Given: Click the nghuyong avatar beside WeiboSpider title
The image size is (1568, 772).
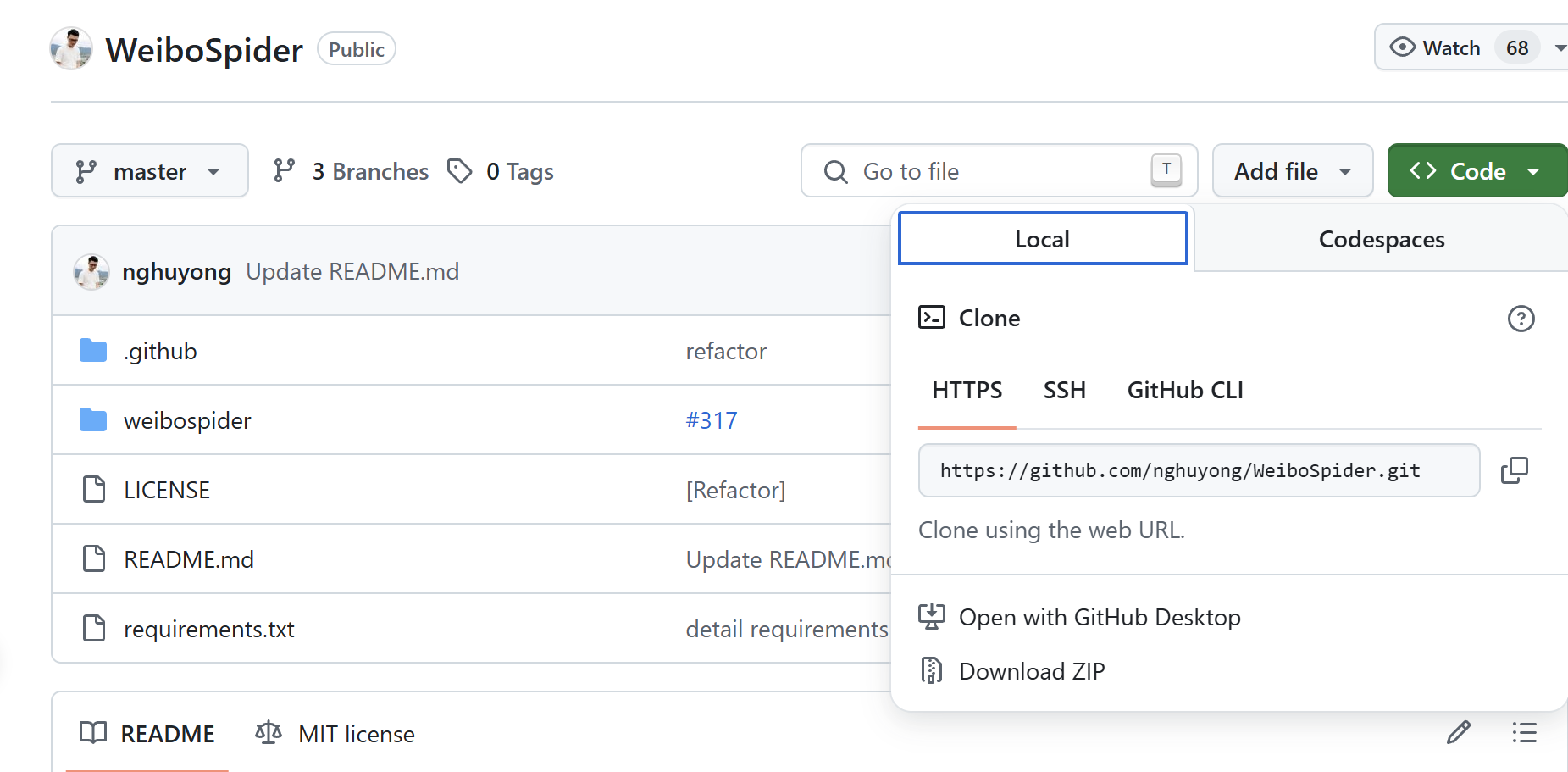Looking at the screenshot, I should click(71, 49).
